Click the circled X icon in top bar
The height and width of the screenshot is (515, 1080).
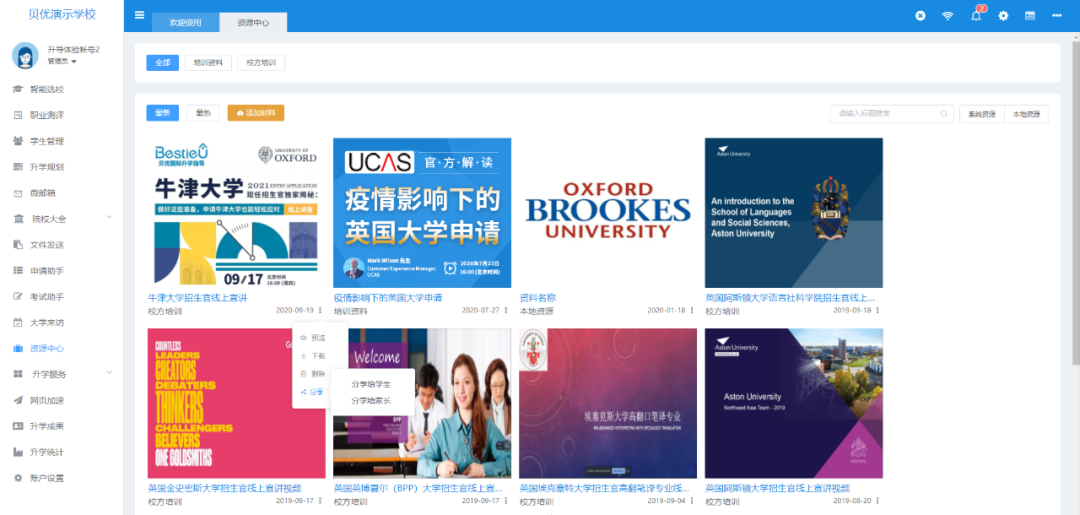click(x=920, y=16)
